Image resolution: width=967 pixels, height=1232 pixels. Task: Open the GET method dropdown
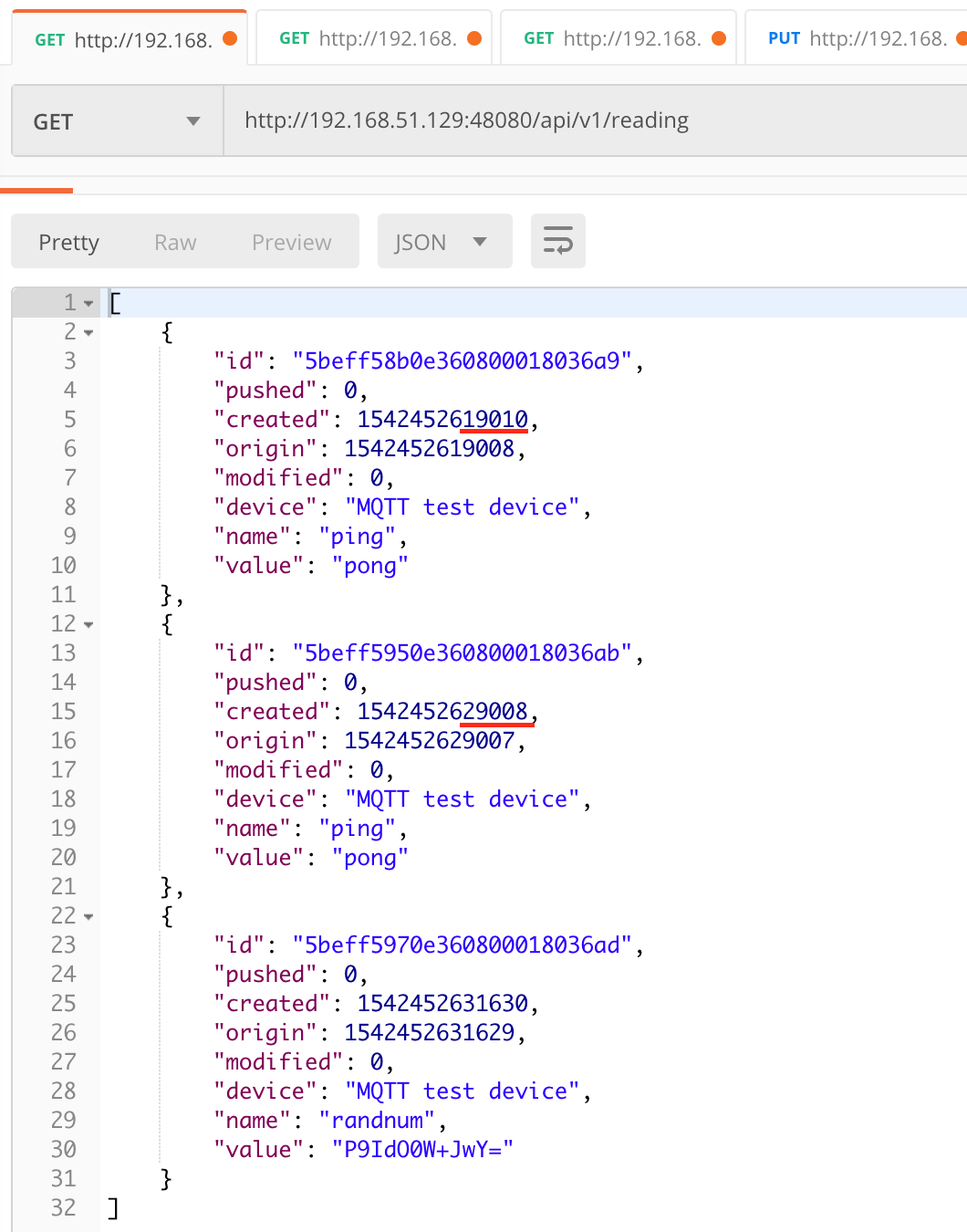coord(118,120)
